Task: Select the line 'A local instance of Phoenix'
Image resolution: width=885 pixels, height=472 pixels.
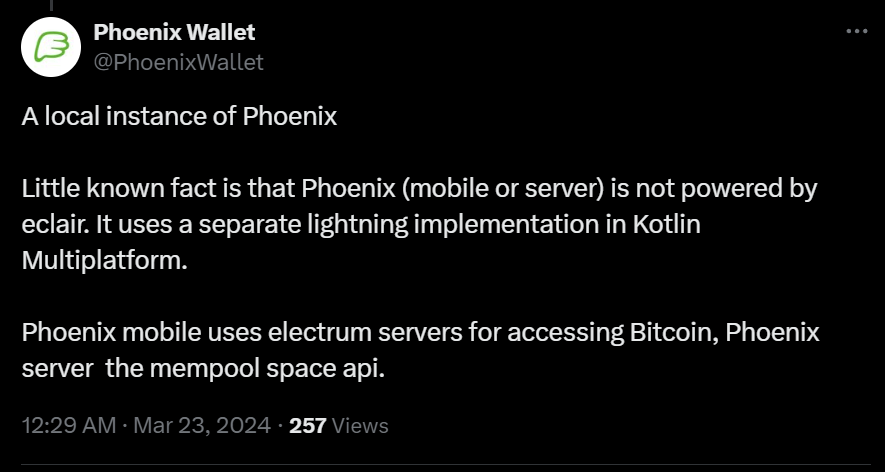Action: 179,117
